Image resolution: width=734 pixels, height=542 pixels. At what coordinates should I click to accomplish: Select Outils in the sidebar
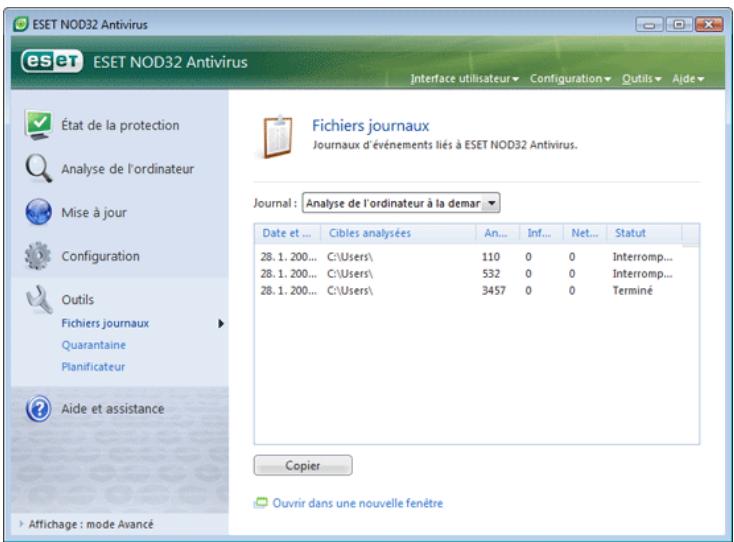pyautogui.click(x=78, y=300)
